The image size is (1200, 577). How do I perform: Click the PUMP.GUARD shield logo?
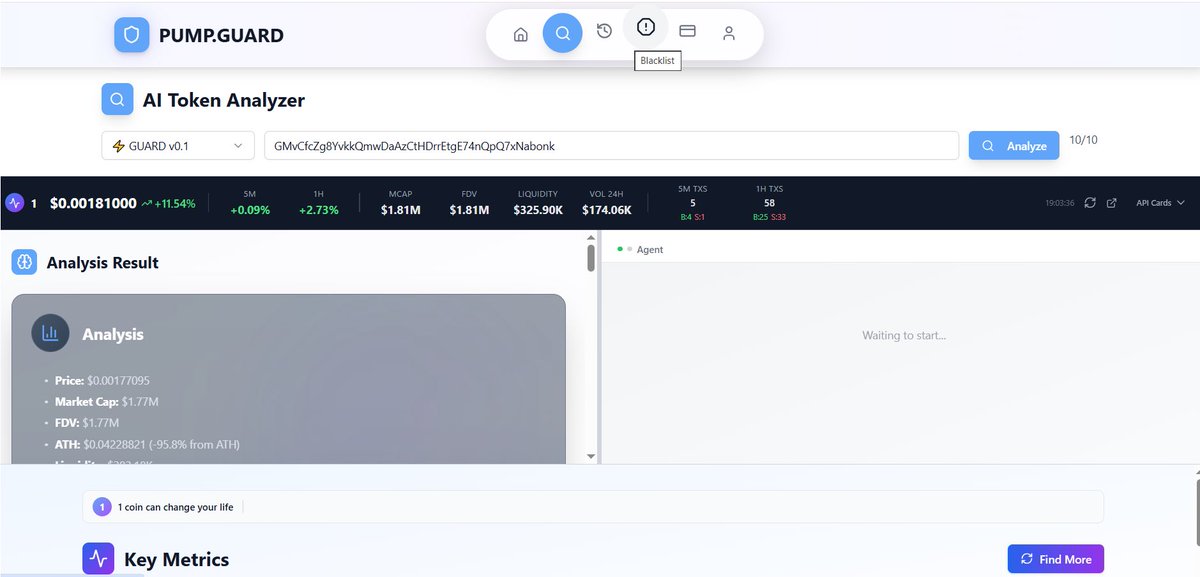pyautogui.click(x=131, y=34)
